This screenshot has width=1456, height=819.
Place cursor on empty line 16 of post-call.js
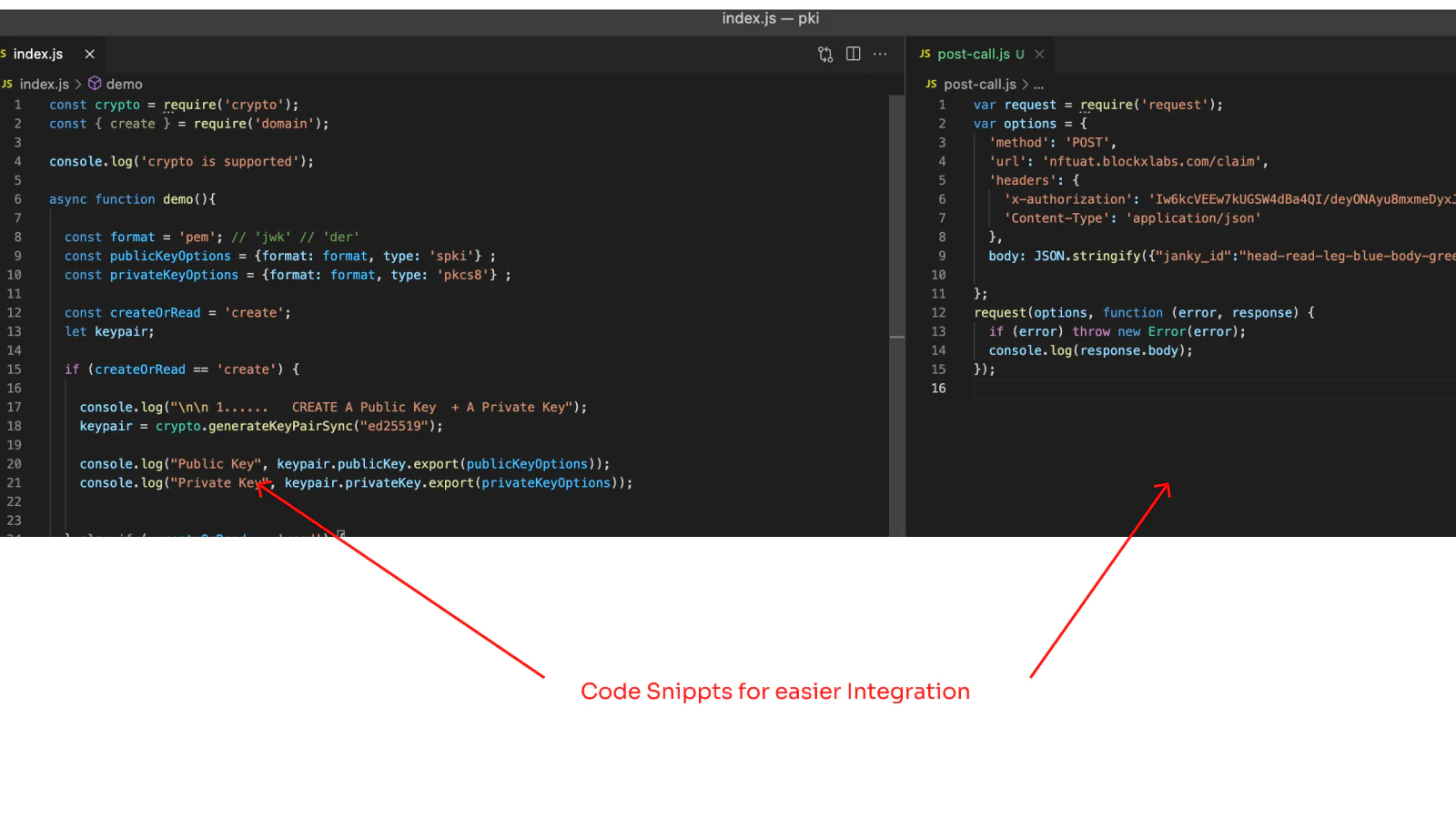1092,389
